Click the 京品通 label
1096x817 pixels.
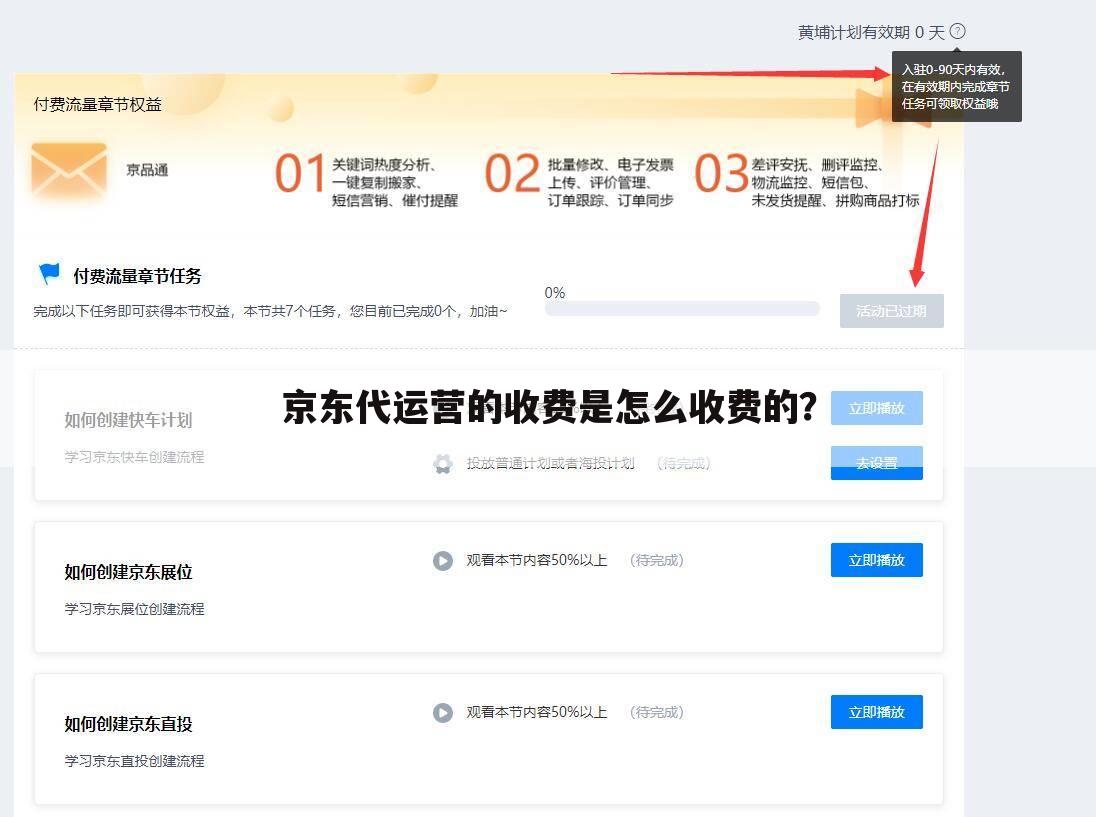(x=147, y=170)
